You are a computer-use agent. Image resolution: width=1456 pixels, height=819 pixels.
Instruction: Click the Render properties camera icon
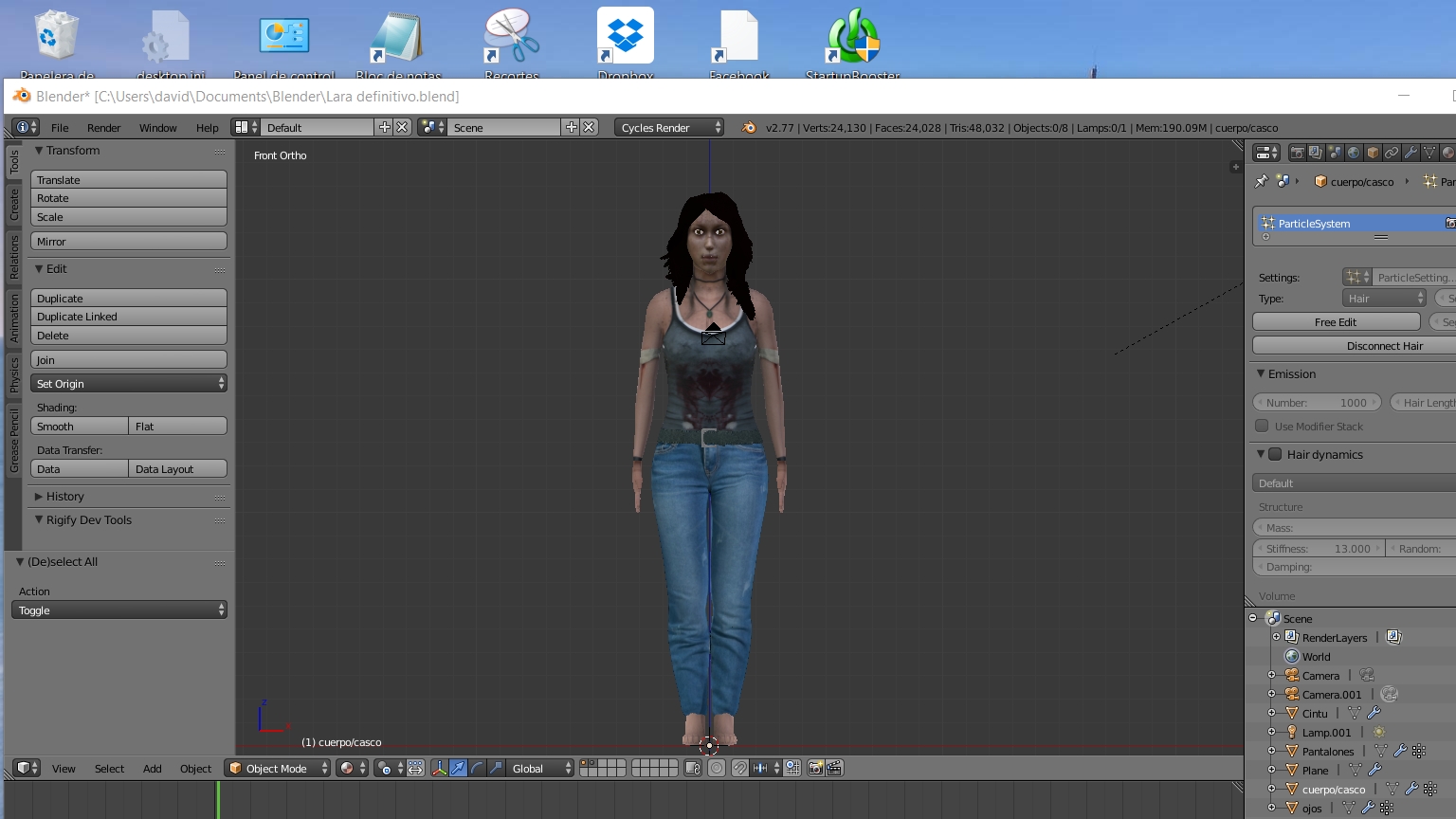[x=1297, y=153]
